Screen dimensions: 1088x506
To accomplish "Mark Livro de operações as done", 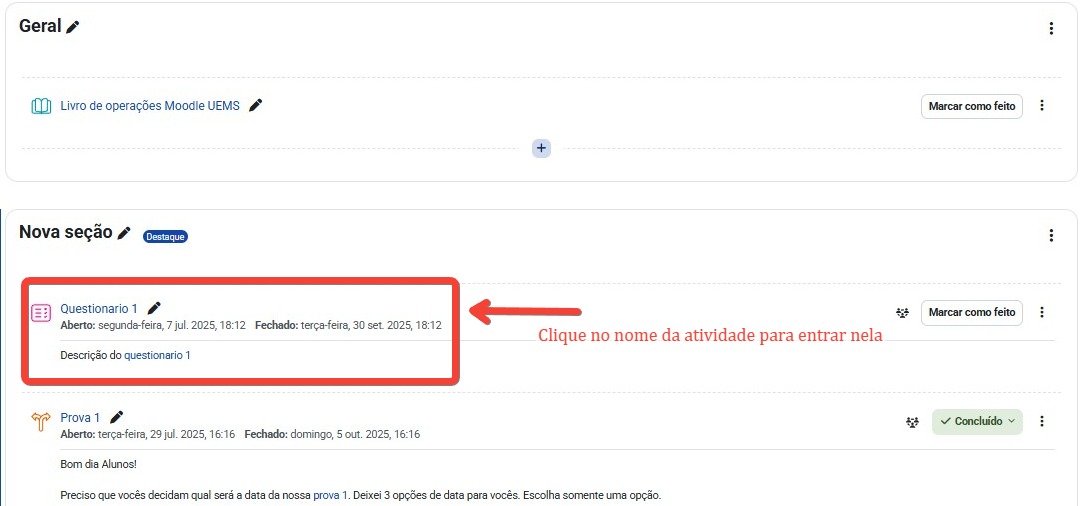I will (x=971, y=106).
